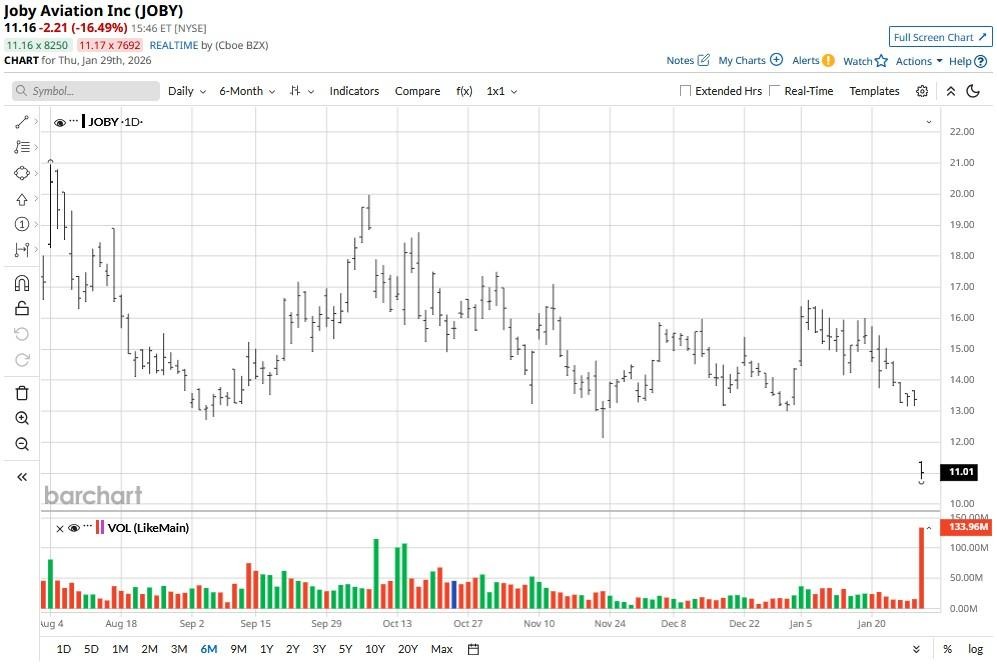Click the 133.96M volume axis label

tap(968, 527)
